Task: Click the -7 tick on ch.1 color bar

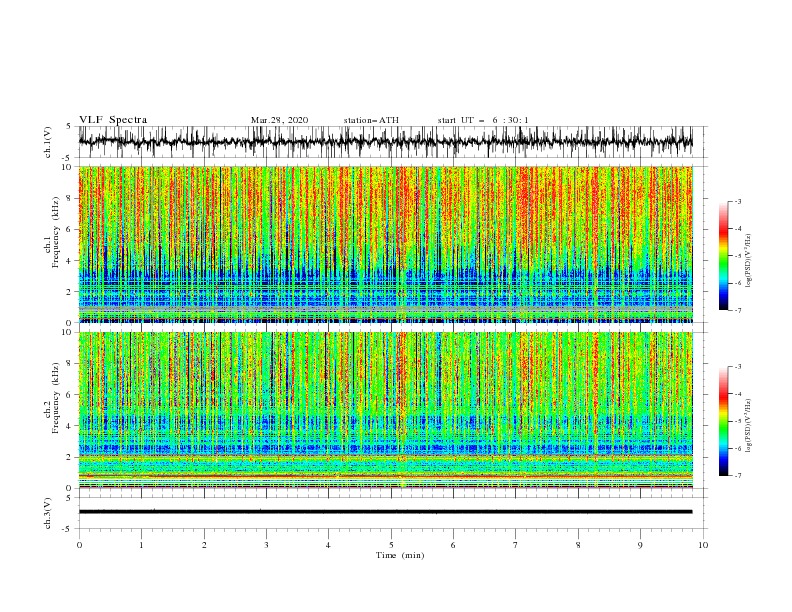Action: point(737,310)
